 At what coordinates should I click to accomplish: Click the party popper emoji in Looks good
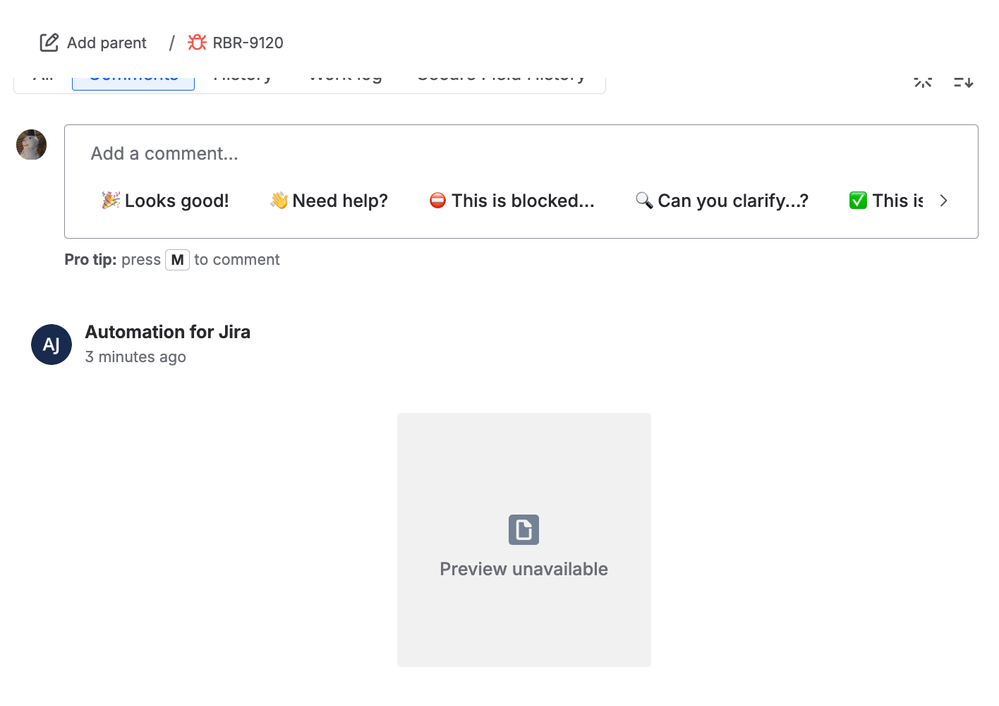tap(110, 200)
